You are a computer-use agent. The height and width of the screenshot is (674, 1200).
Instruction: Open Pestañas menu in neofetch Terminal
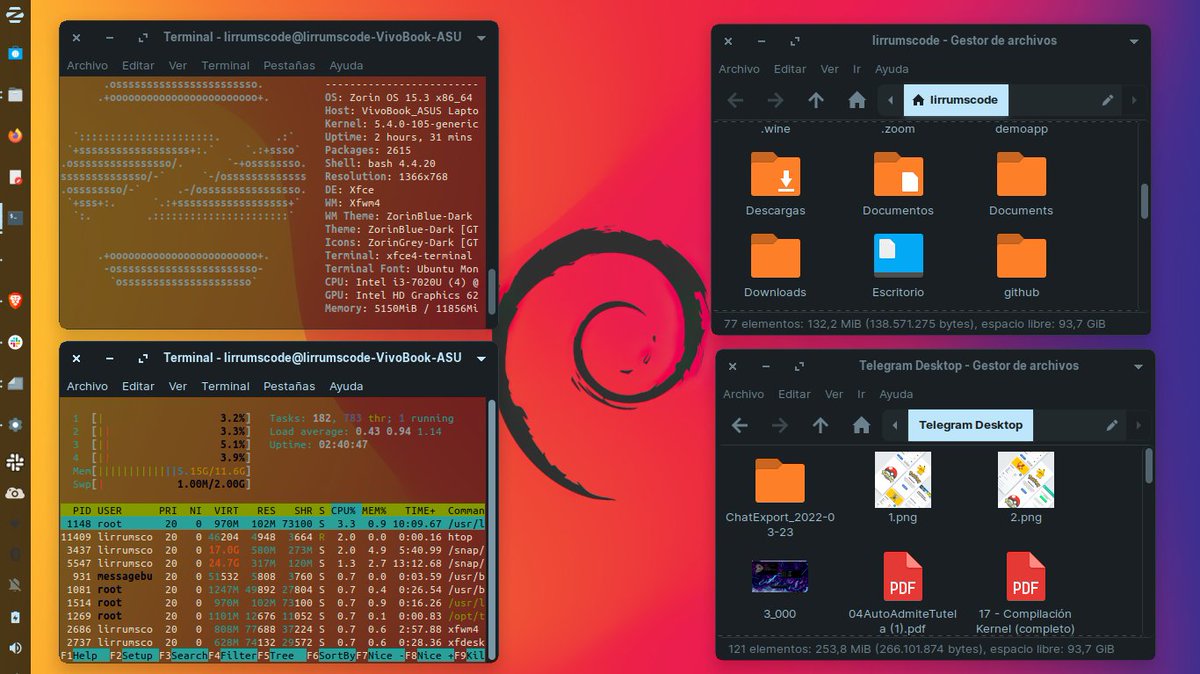[288, 65]
